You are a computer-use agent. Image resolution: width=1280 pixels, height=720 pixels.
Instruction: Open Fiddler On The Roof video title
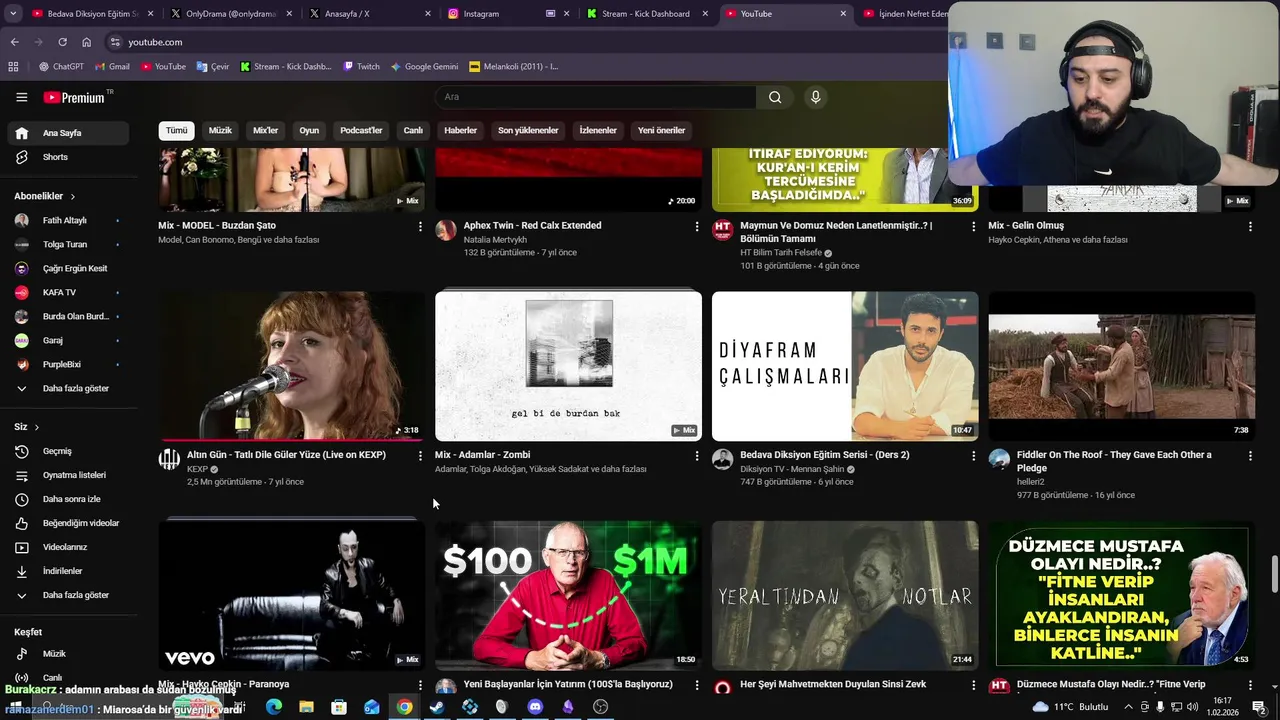click(x=1114, y=461)
